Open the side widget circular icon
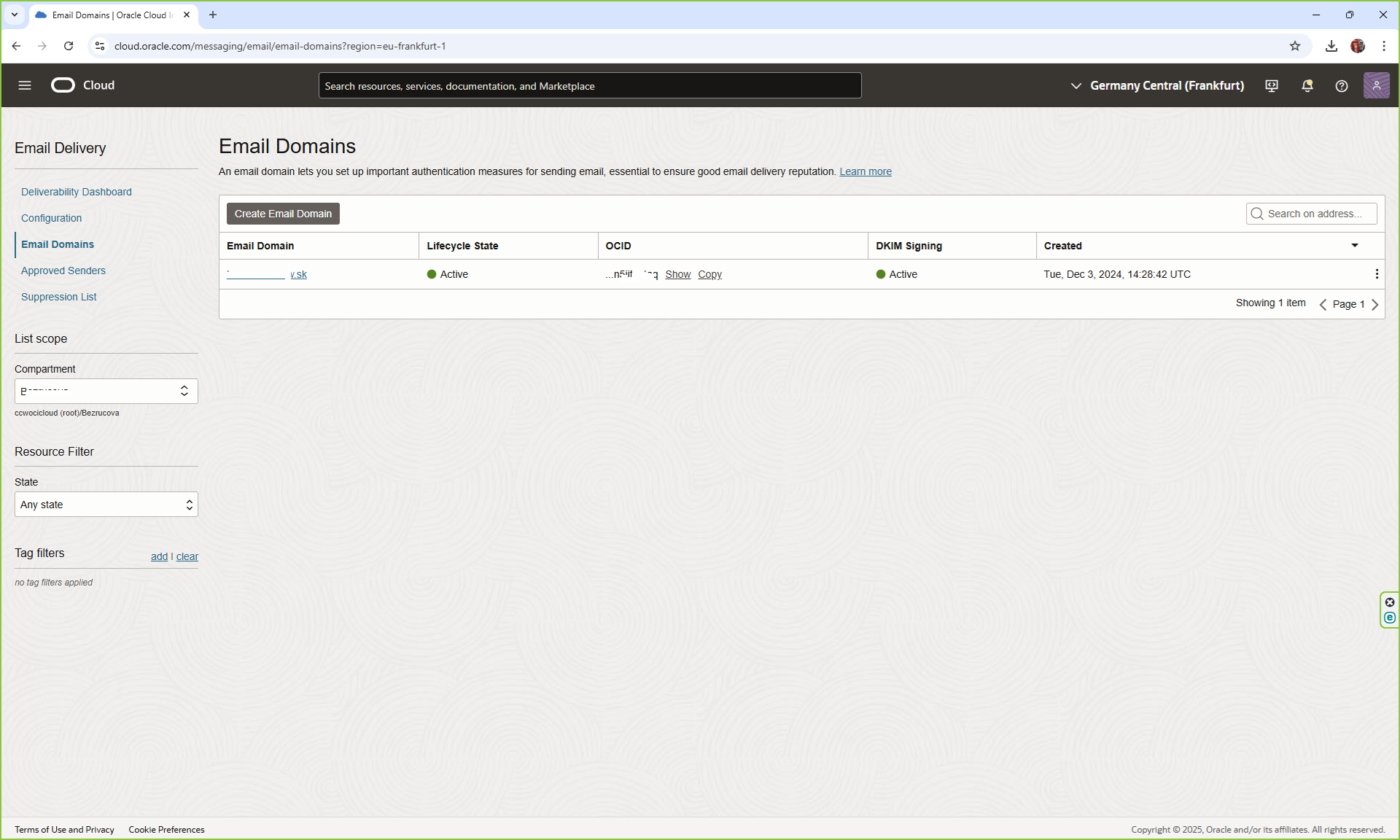 [1390, 618]
